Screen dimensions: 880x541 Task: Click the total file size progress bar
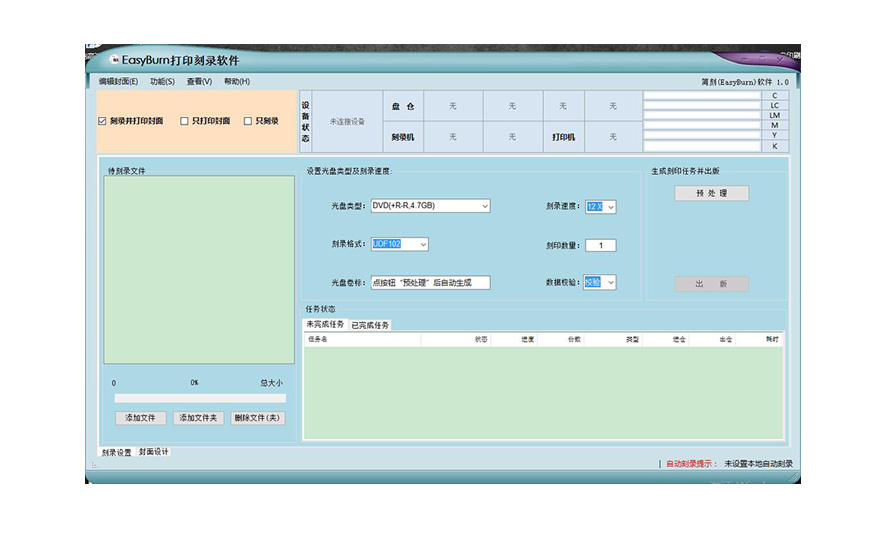(x=200, y=398)
